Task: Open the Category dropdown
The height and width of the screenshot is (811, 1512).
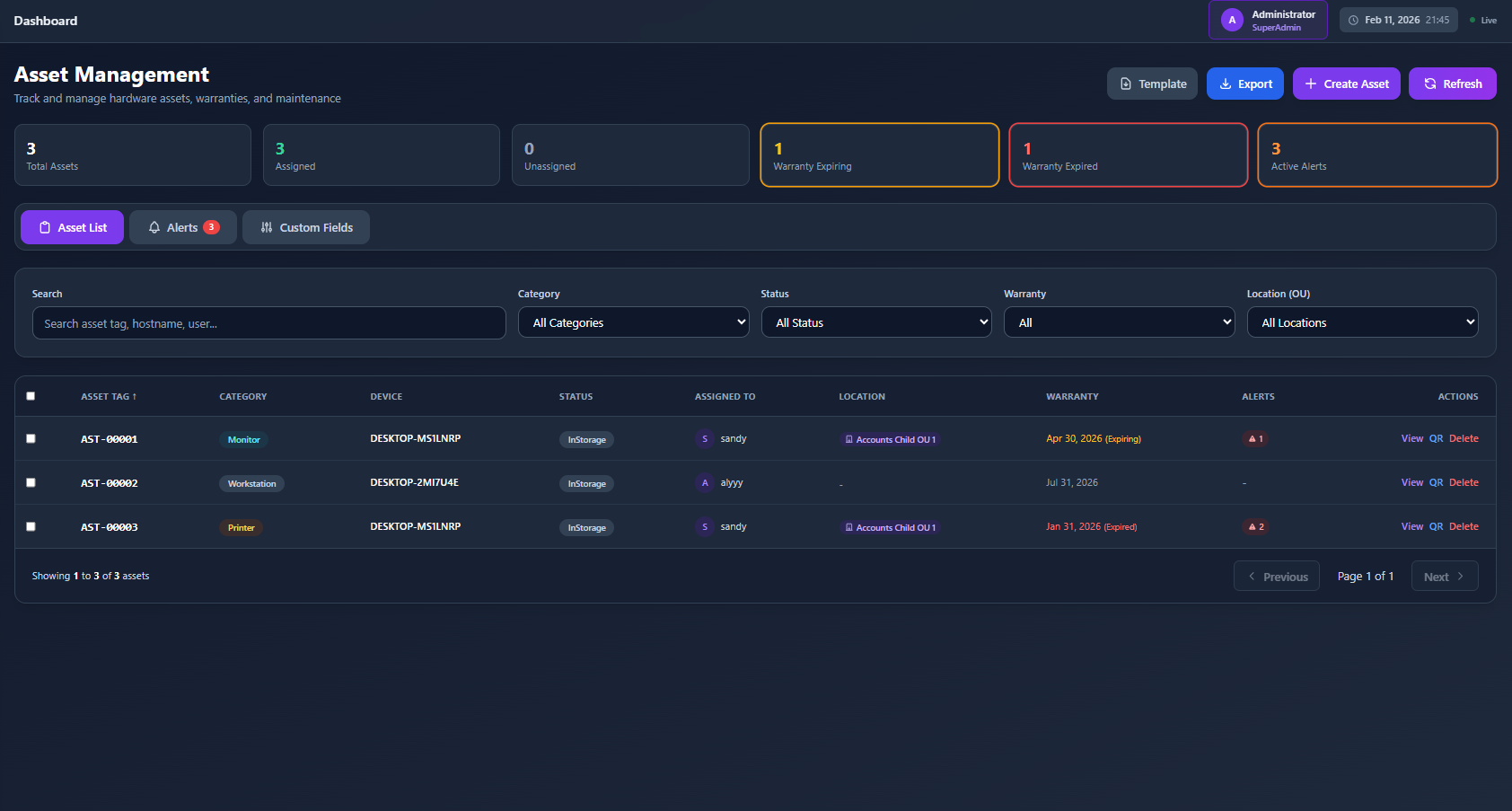Action: click(633, 322)
